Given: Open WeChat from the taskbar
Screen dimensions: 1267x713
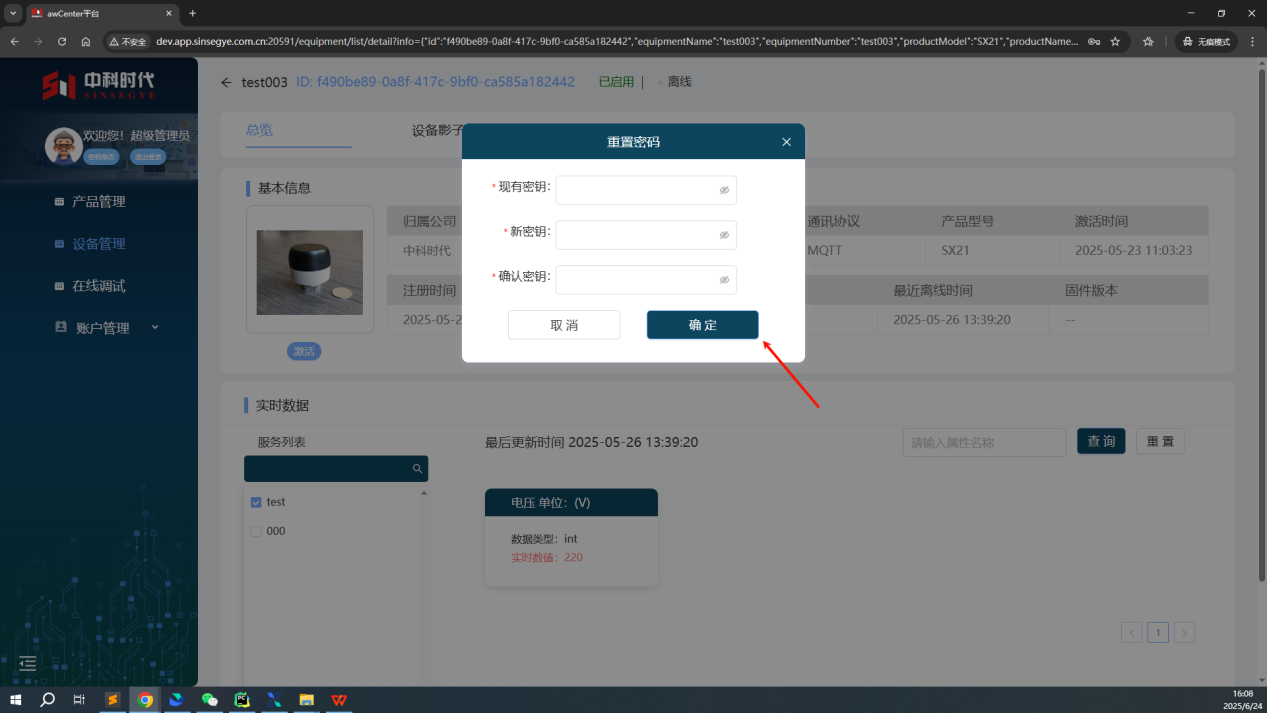Looking at the screenshot, I should point(209,700).
